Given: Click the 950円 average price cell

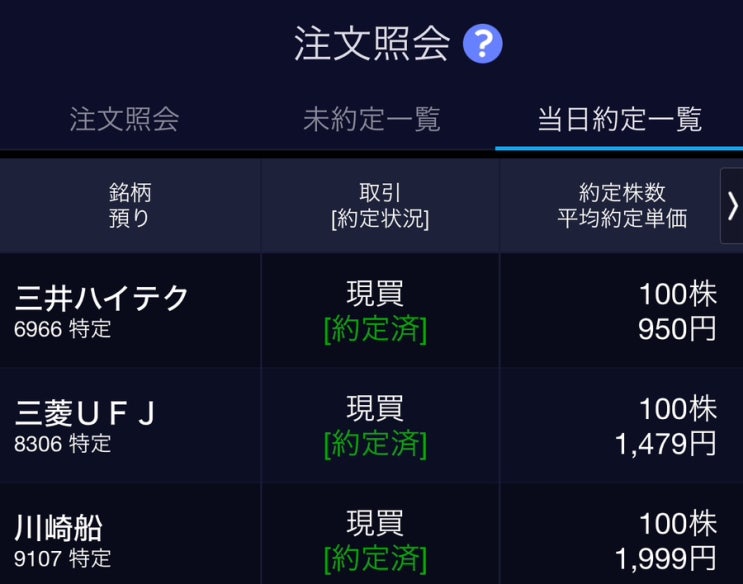Looking at the screenshot, I should [x=677, y=329].
